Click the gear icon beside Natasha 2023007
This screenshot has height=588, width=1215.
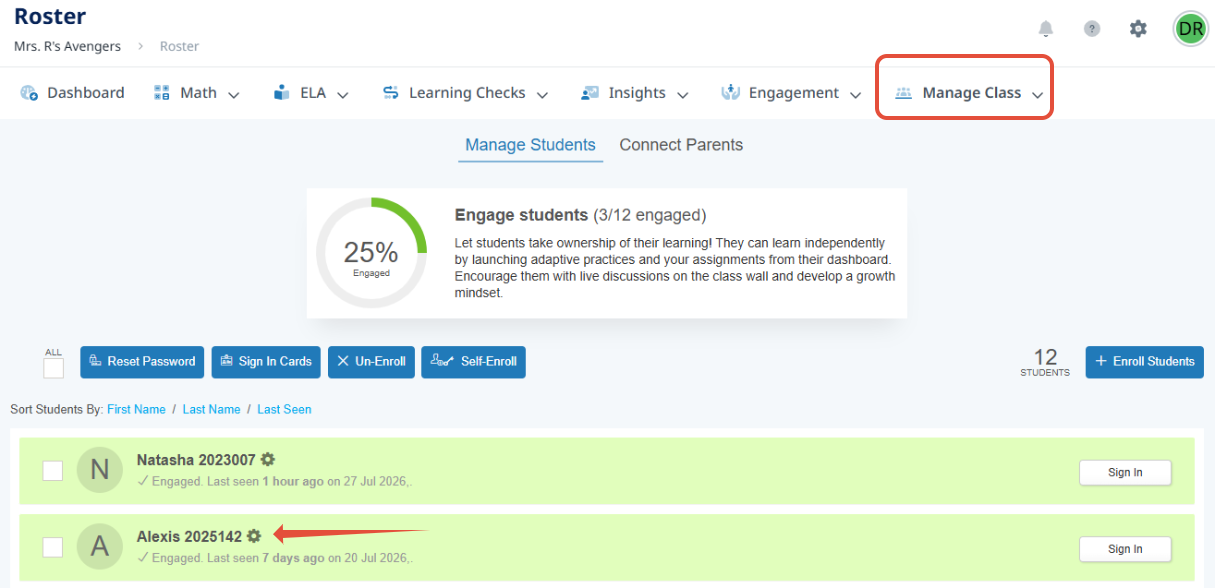[x=268, y=460]
